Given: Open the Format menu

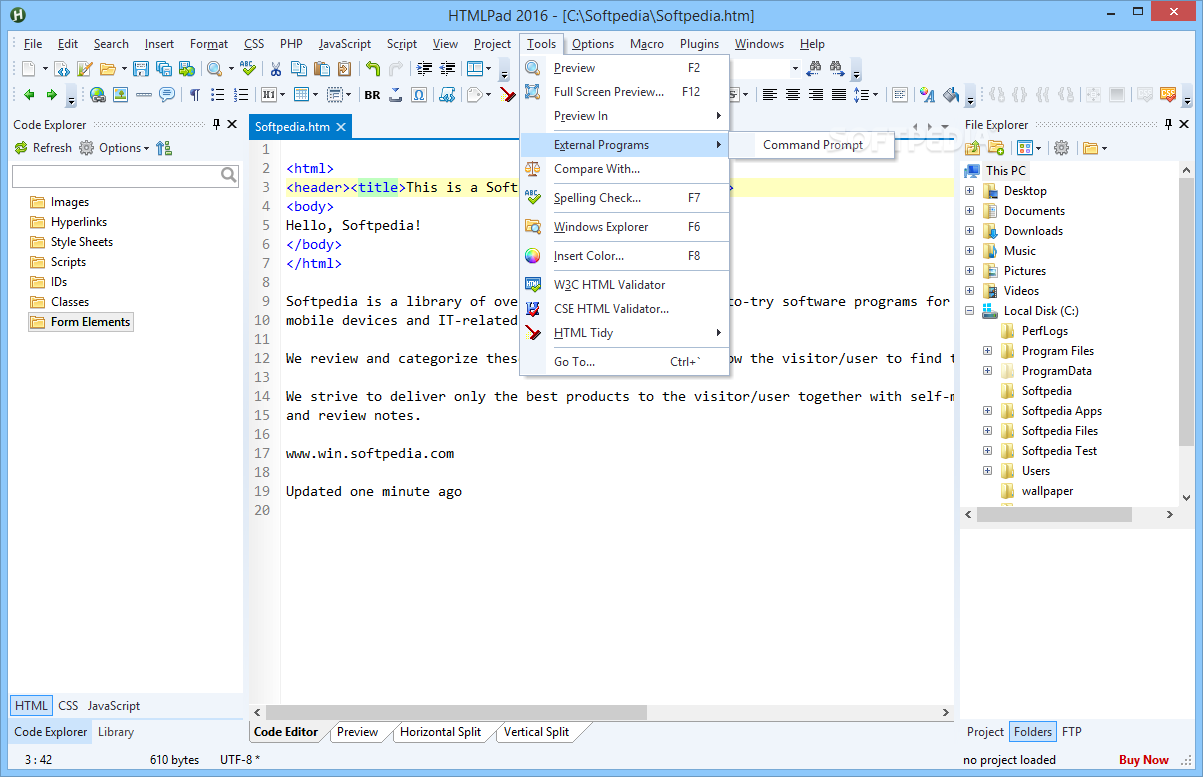Looking at the screenshot, I should [209, 44].
